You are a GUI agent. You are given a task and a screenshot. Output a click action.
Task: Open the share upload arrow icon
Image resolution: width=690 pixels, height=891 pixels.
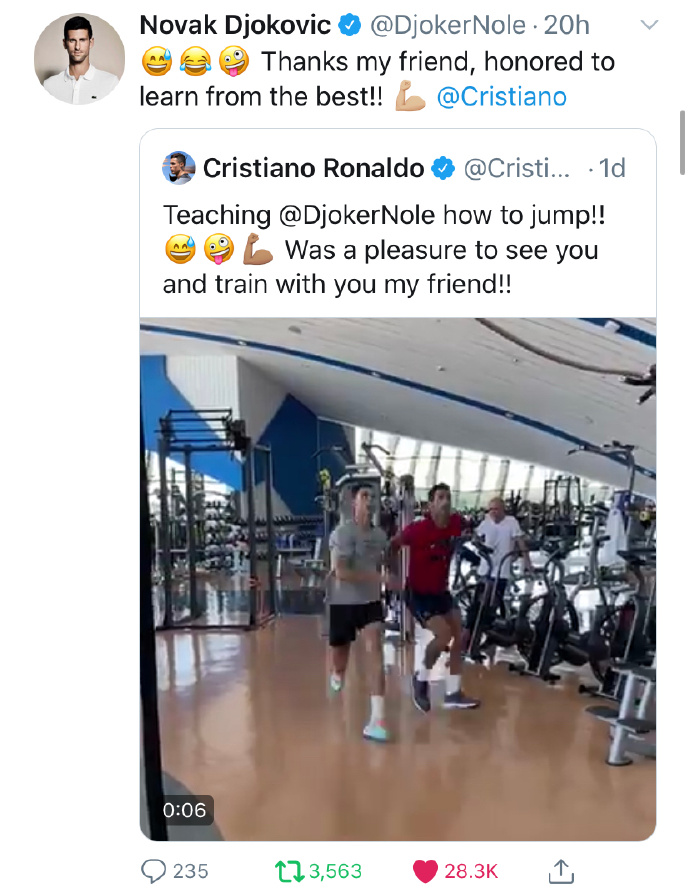[561, 871]
